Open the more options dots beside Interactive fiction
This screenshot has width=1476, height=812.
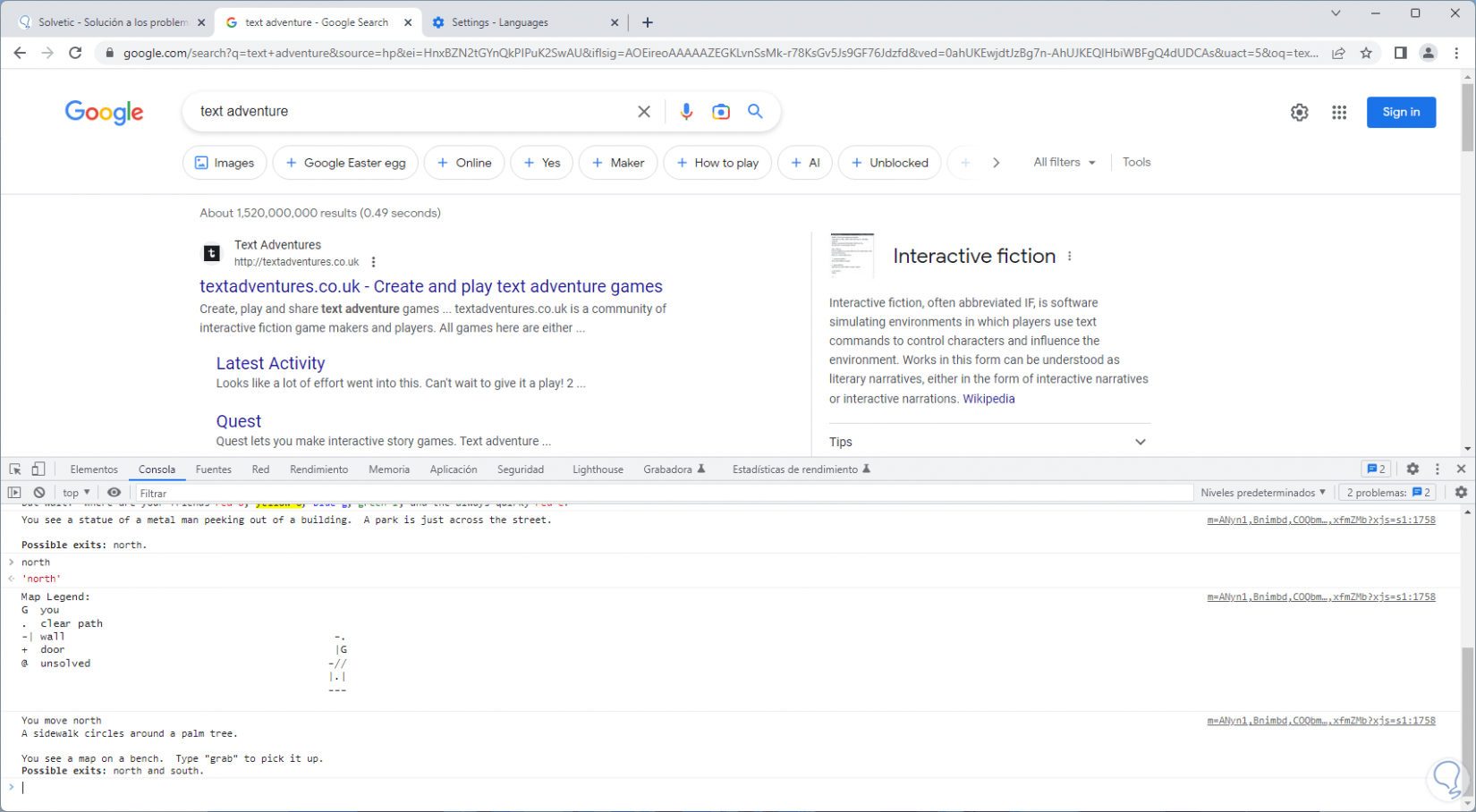(x=1070, y=257)
